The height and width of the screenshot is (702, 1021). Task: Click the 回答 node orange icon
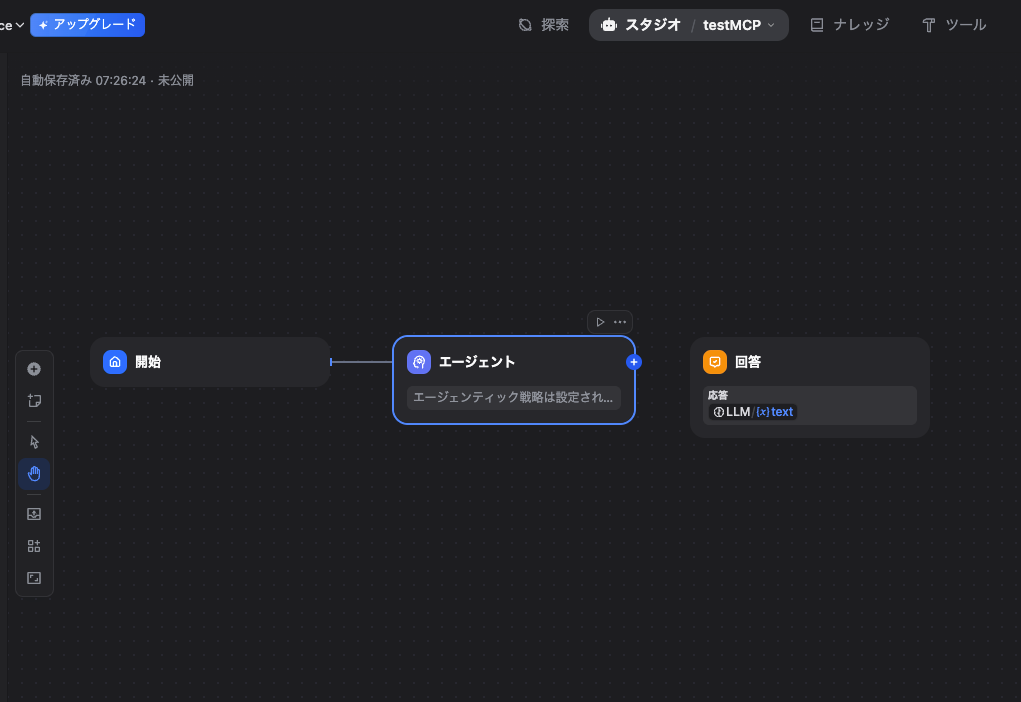coord(715,362)
